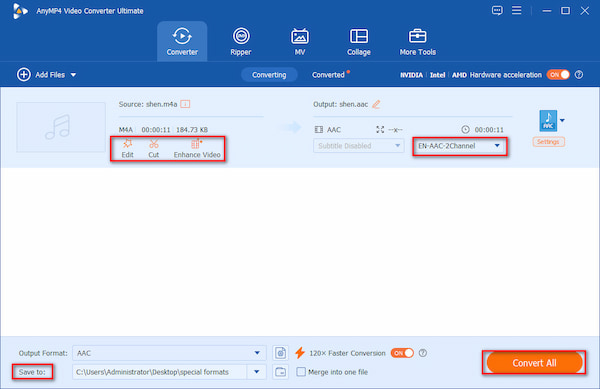Viewport: 600px width, 389px height.
Task: Click the lightning bolt icon
Action: [x=300, y=353]
